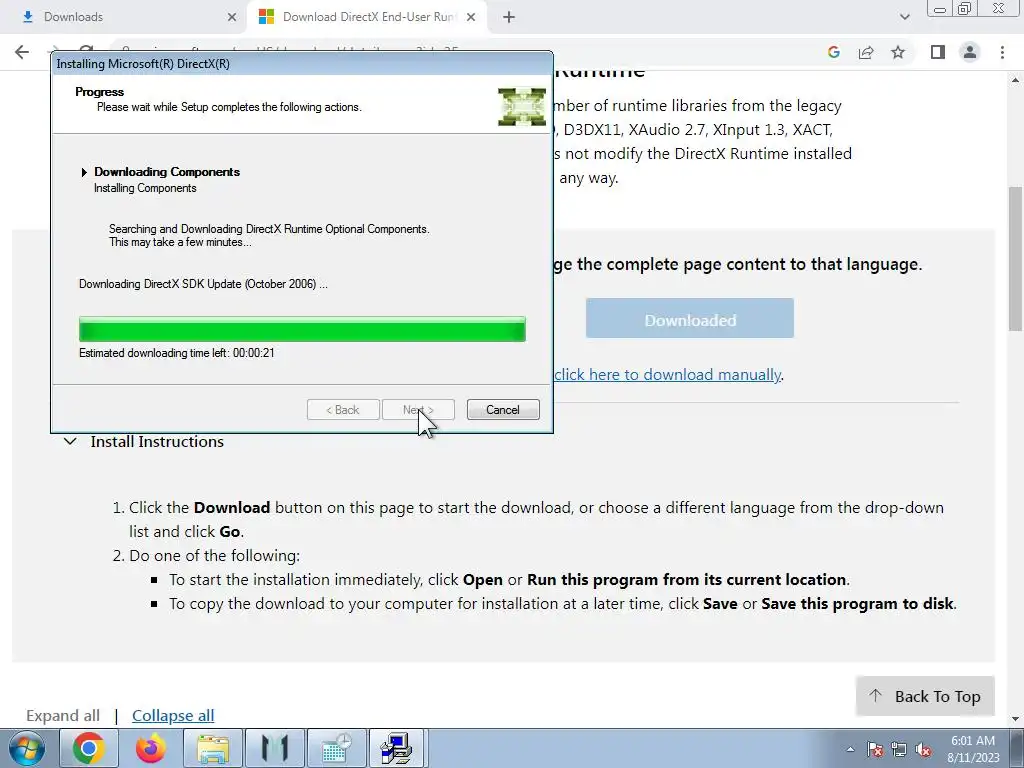Click the Collapse all link

point(173,715)
